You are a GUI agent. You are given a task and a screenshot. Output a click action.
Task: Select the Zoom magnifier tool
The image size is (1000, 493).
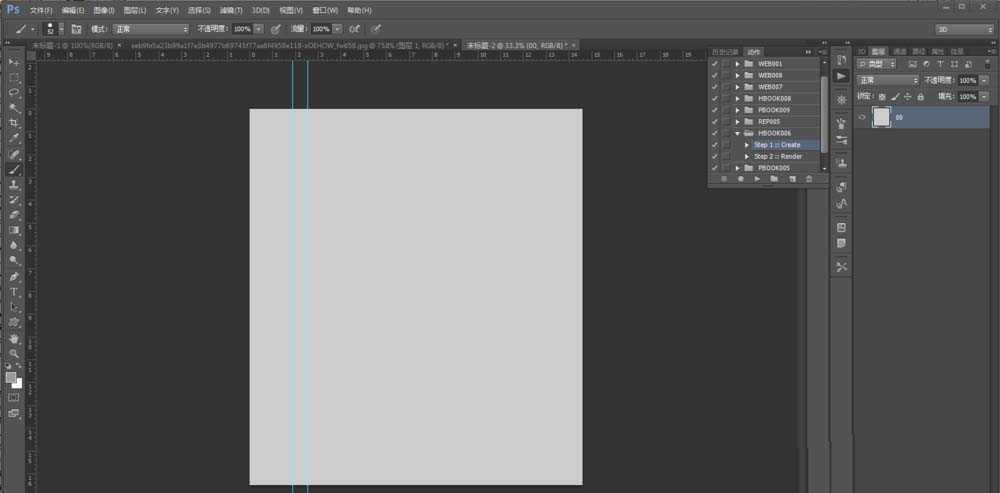pos(14,353)
